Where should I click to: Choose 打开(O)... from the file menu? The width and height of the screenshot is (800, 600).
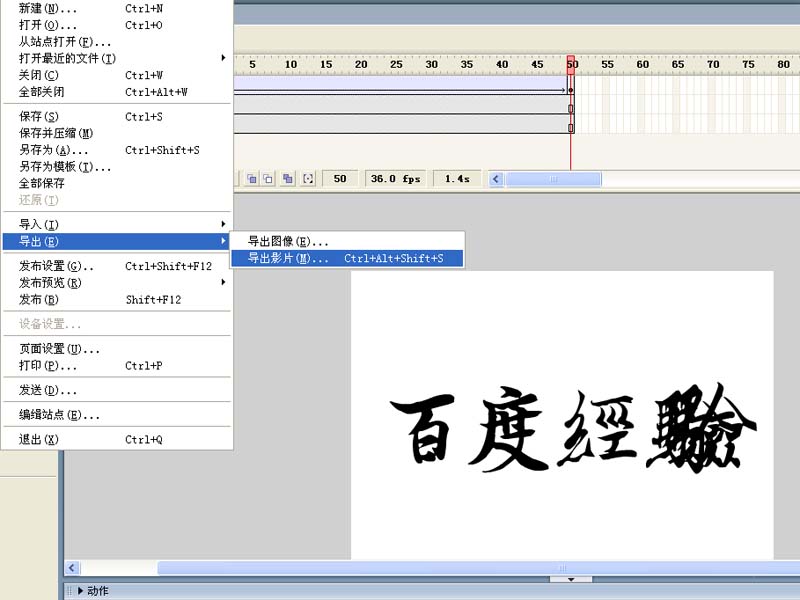point(117,25)
